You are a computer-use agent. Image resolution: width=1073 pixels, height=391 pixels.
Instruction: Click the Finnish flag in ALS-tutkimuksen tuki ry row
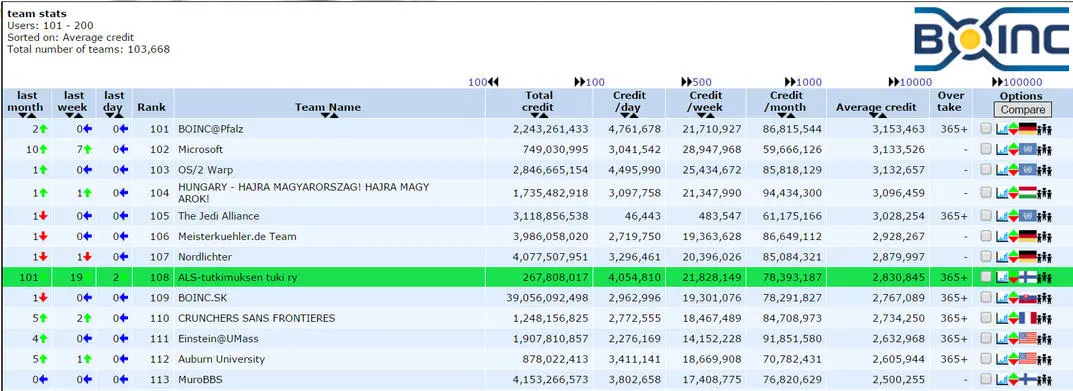[x=1028, y=277]
